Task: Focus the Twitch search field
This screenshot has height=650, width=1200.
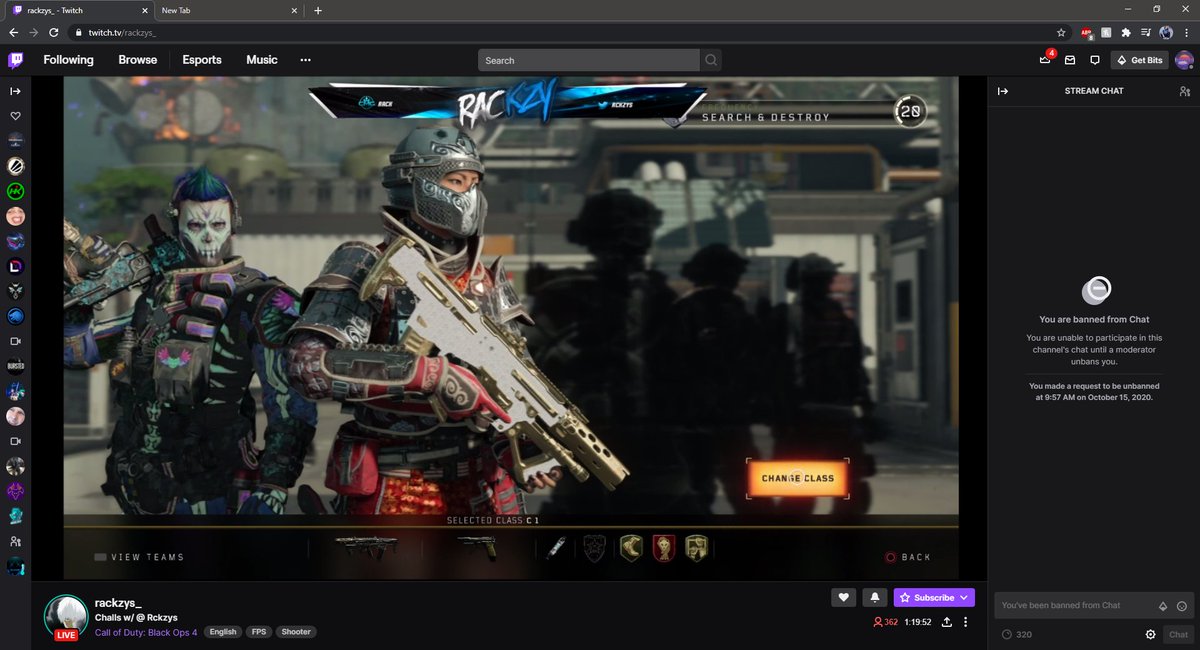Action: pyautogui.click(x=589, y=60)
